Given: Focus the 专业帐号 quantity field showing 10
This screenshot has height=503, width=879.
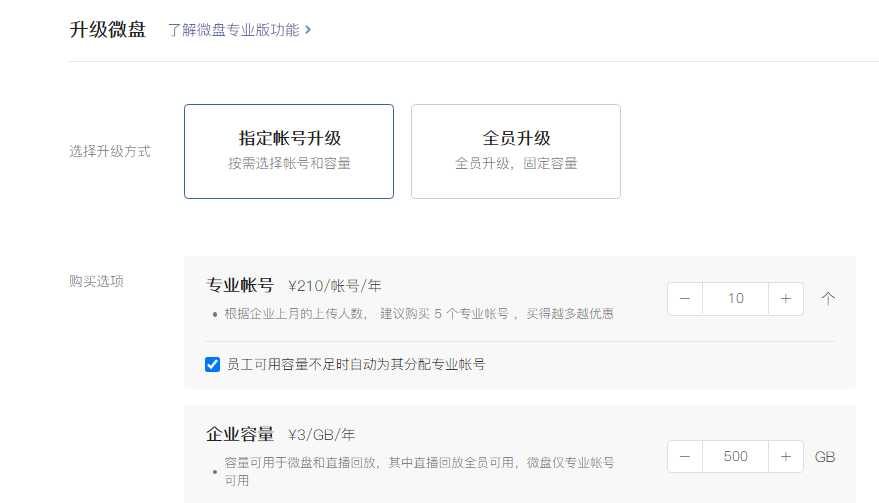Looking at the screenshot, I should point(735,299).
